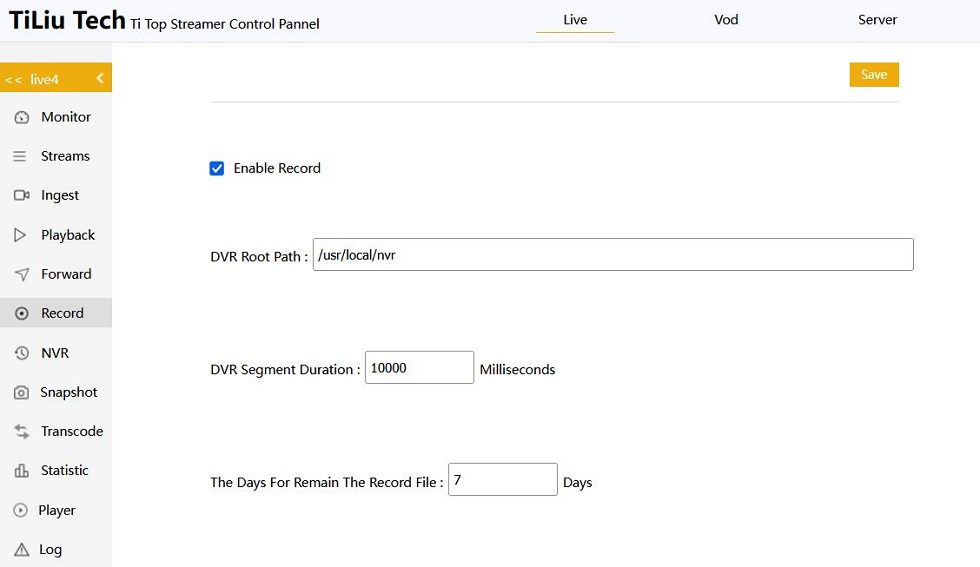Open the NVR menu item
The width and height of the screenshot is (980, 567).
[56, 353]
